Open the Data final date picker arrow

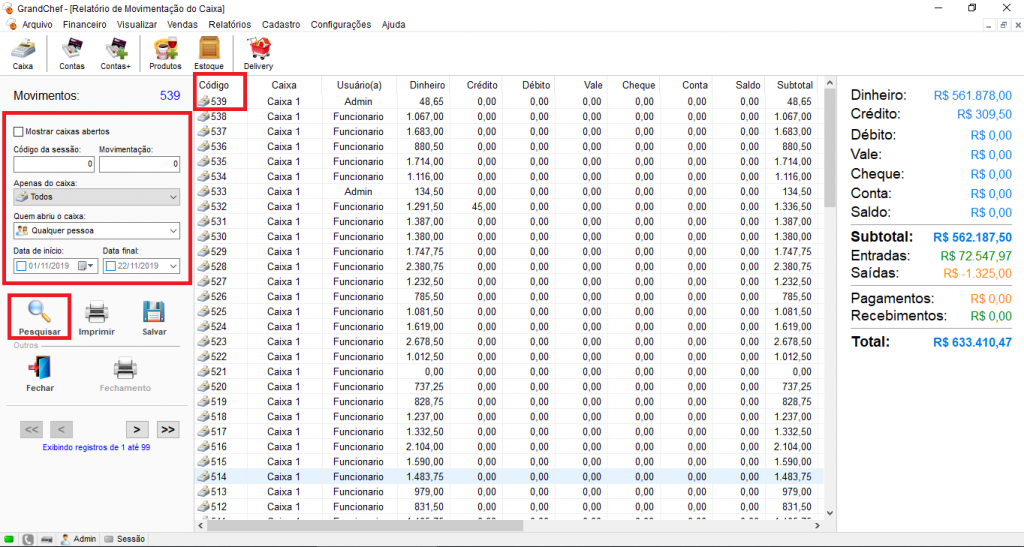click(173, 266)
